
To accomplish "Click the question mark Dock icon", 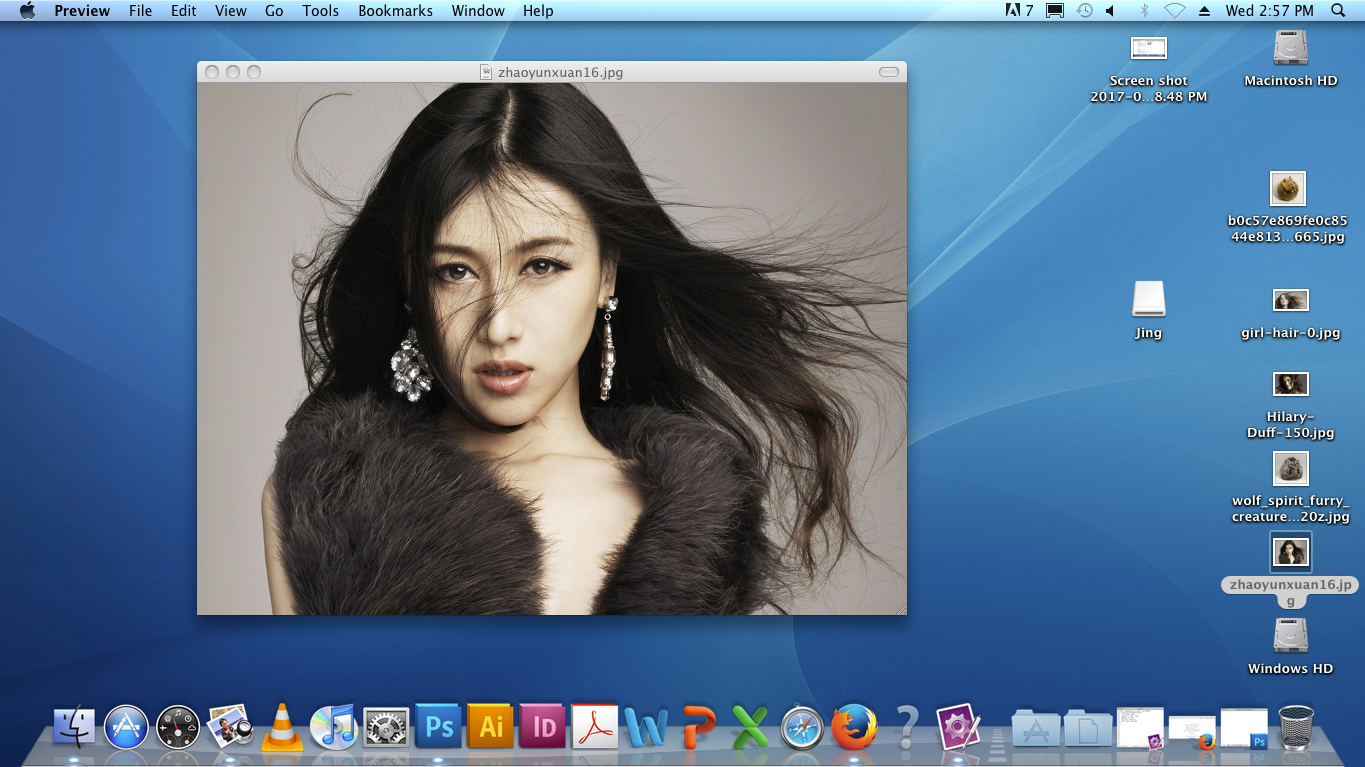I will [x=906, y=727].
